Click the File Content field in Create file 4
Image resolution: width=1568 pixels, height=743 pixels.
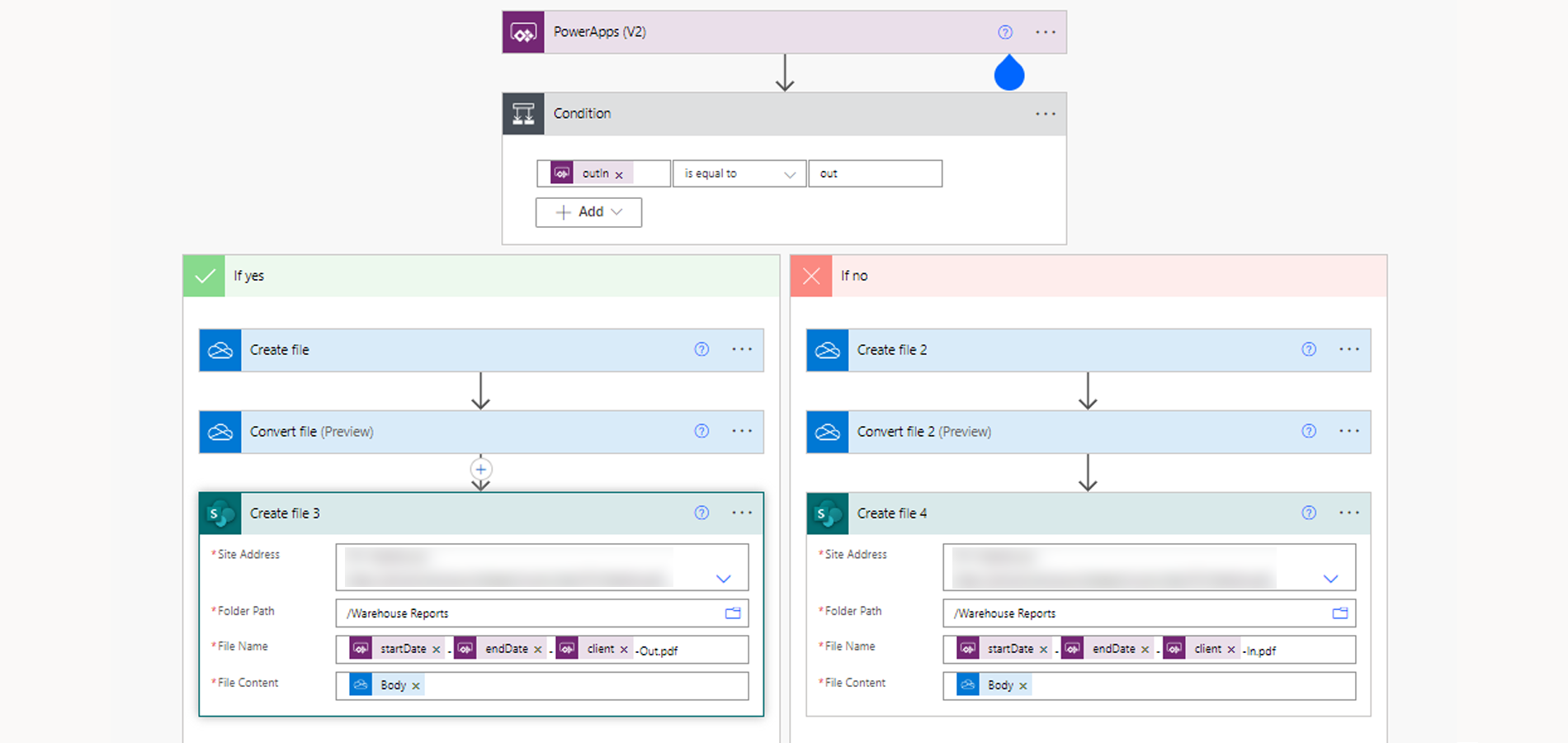(x=1150, y=686)
